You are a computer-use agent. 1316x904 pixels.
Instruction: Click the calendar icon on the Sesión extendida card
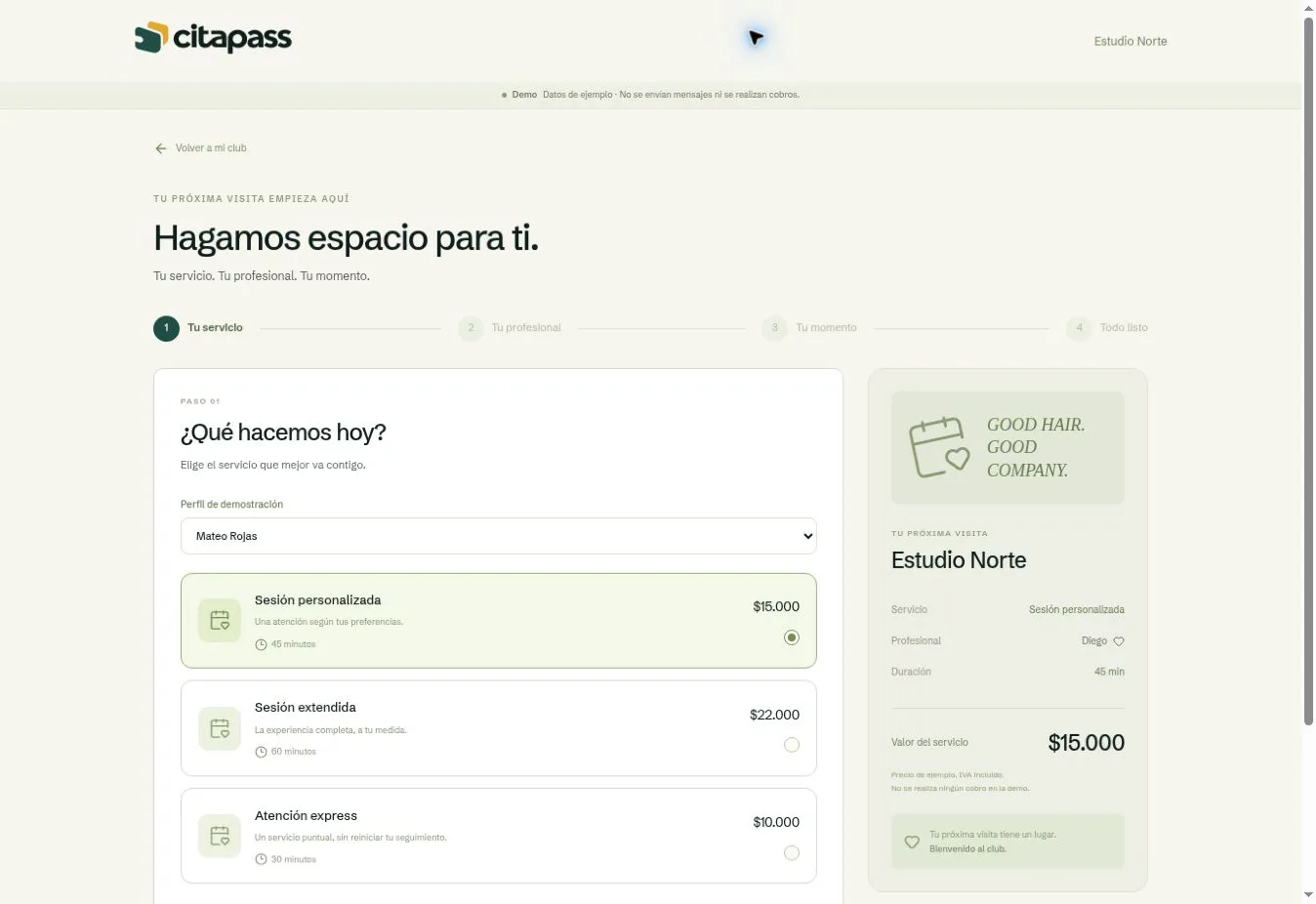220,728
